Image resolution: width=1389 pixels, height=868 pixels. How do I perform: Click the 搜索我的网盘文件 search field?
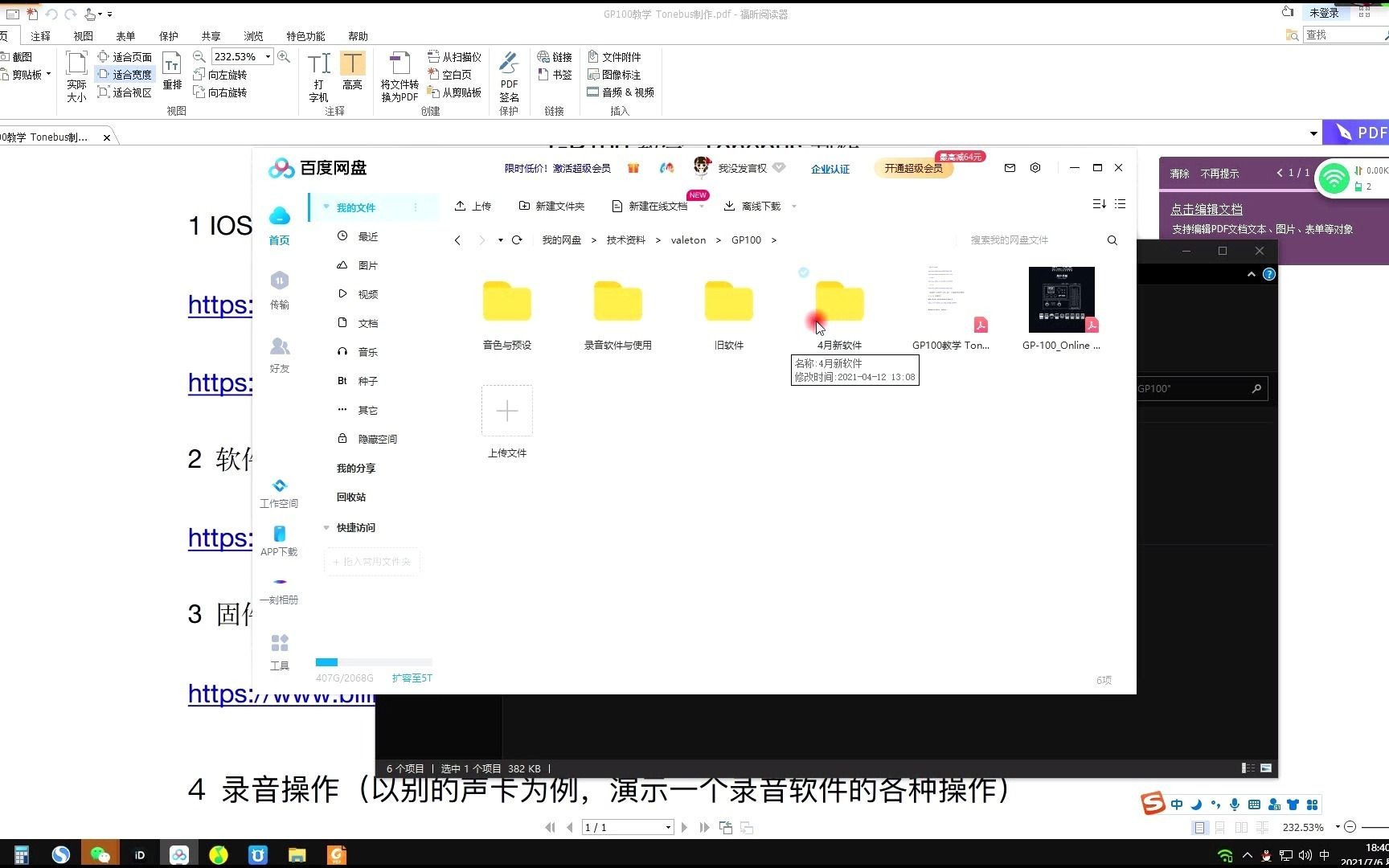coord(1033,240)
